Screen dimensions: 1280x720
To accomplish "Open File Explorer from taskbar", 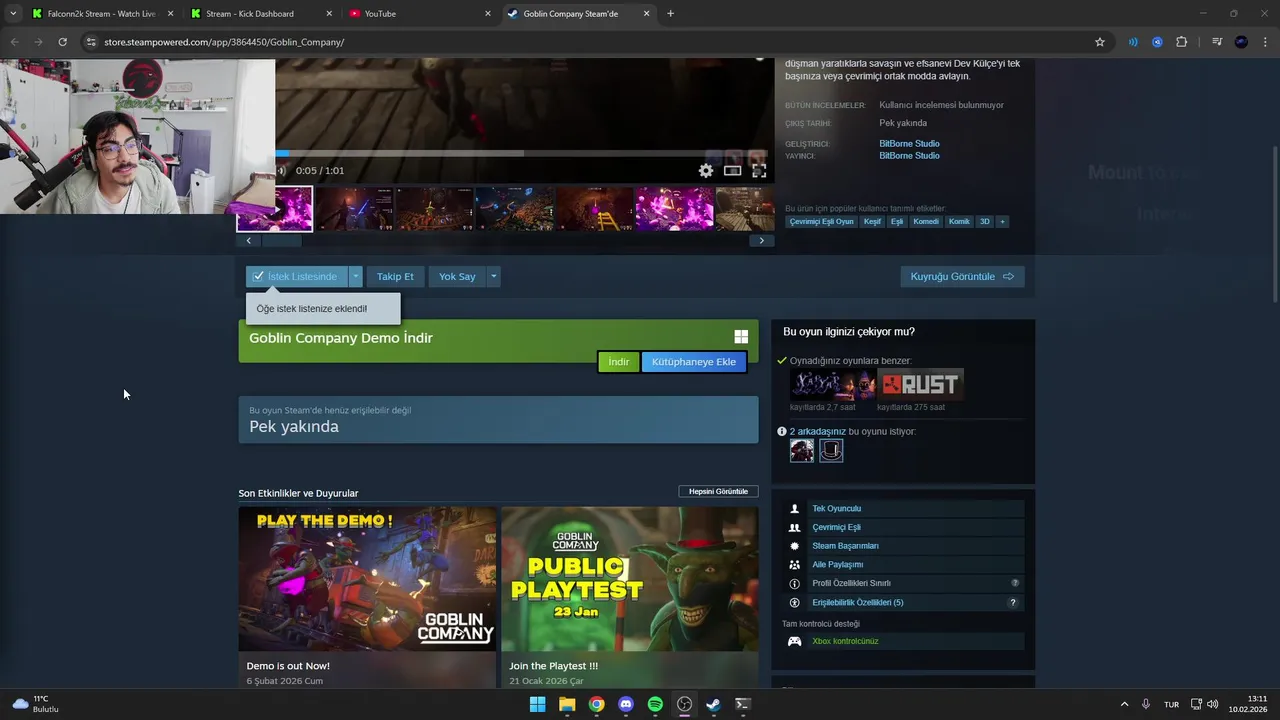I will click(x=567, y=704).
